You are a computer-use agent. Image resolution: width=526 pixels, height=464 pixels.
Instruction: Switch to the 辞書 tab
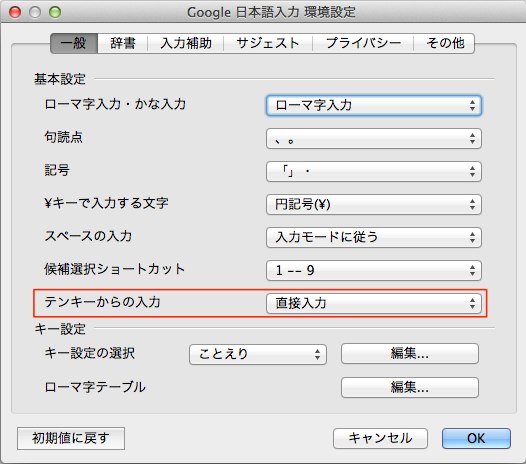122,43
